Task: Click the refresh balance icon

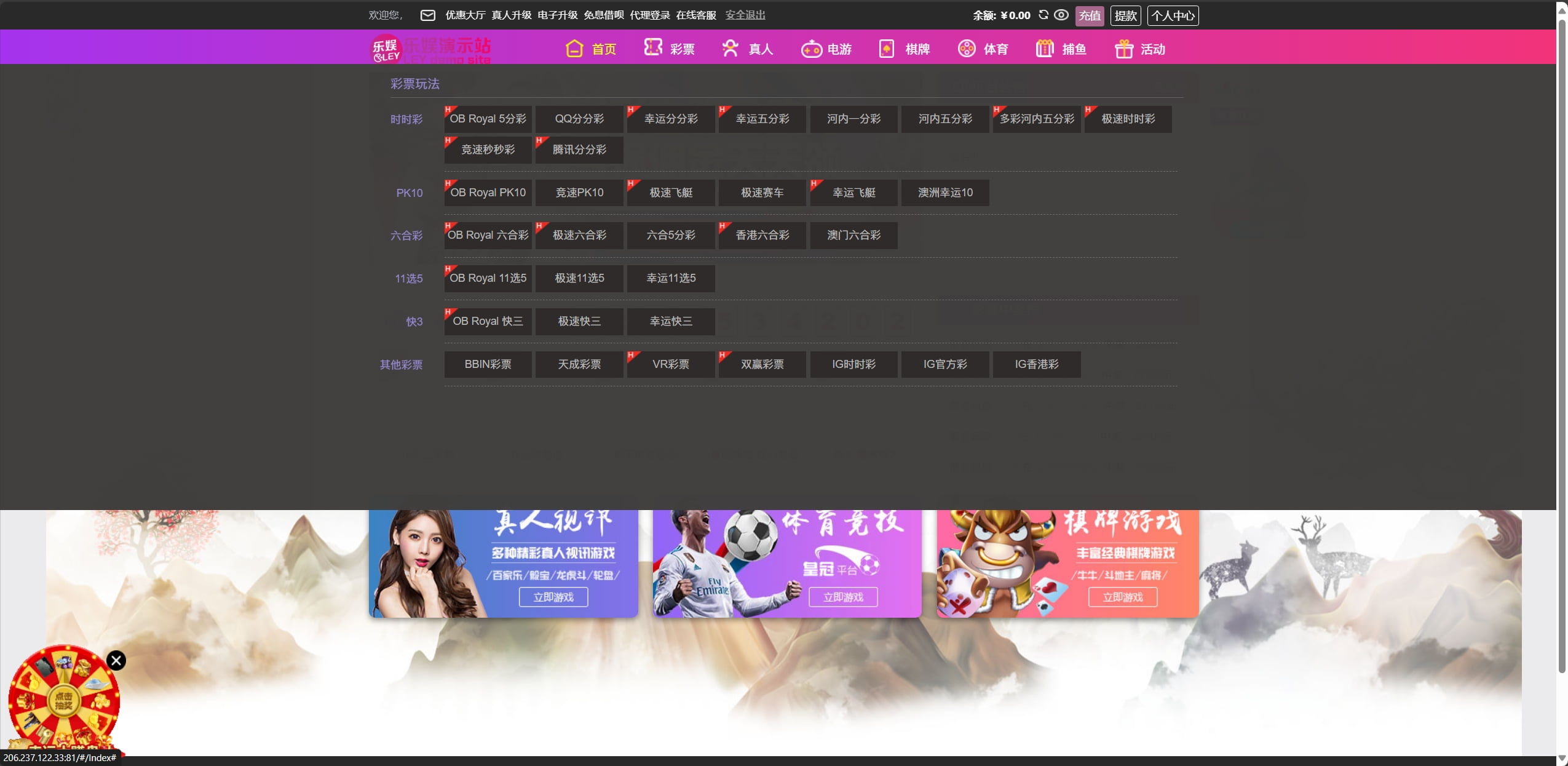Action: [x=1043, y=15]
